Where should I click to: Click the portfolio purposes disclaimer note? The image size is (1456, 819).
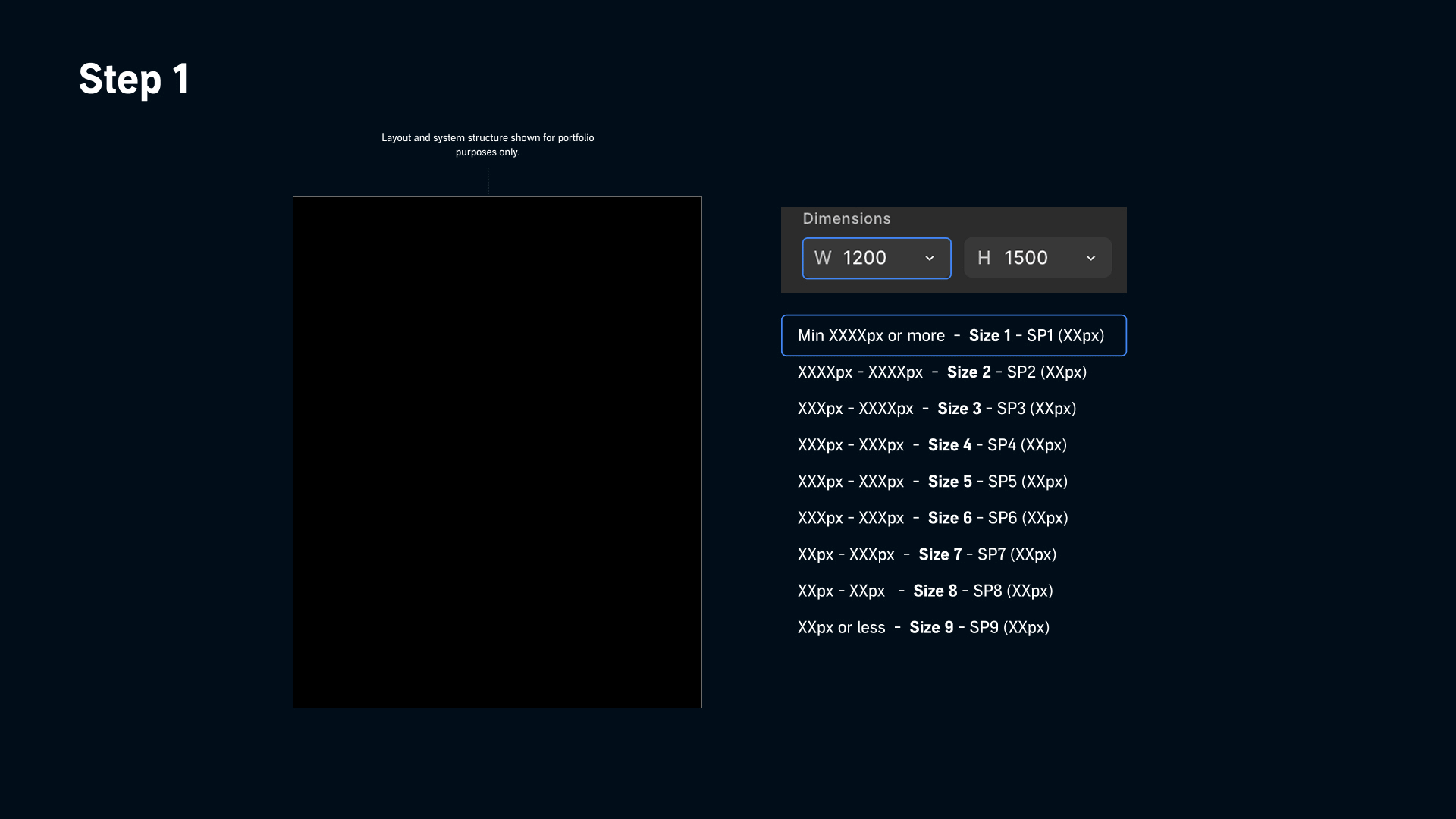(488, 145)
